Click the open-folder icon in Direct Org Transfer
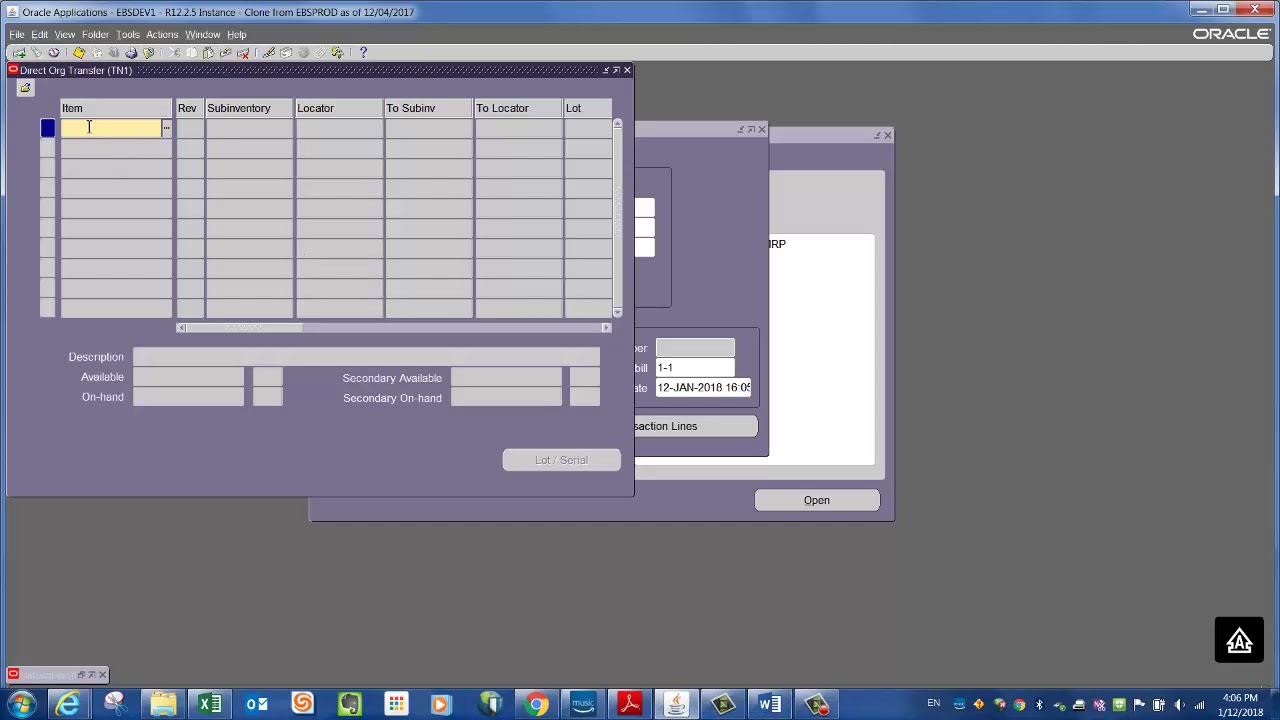Image resolution: width=1280 pixels, height=720 pixels. click(25, 88)
